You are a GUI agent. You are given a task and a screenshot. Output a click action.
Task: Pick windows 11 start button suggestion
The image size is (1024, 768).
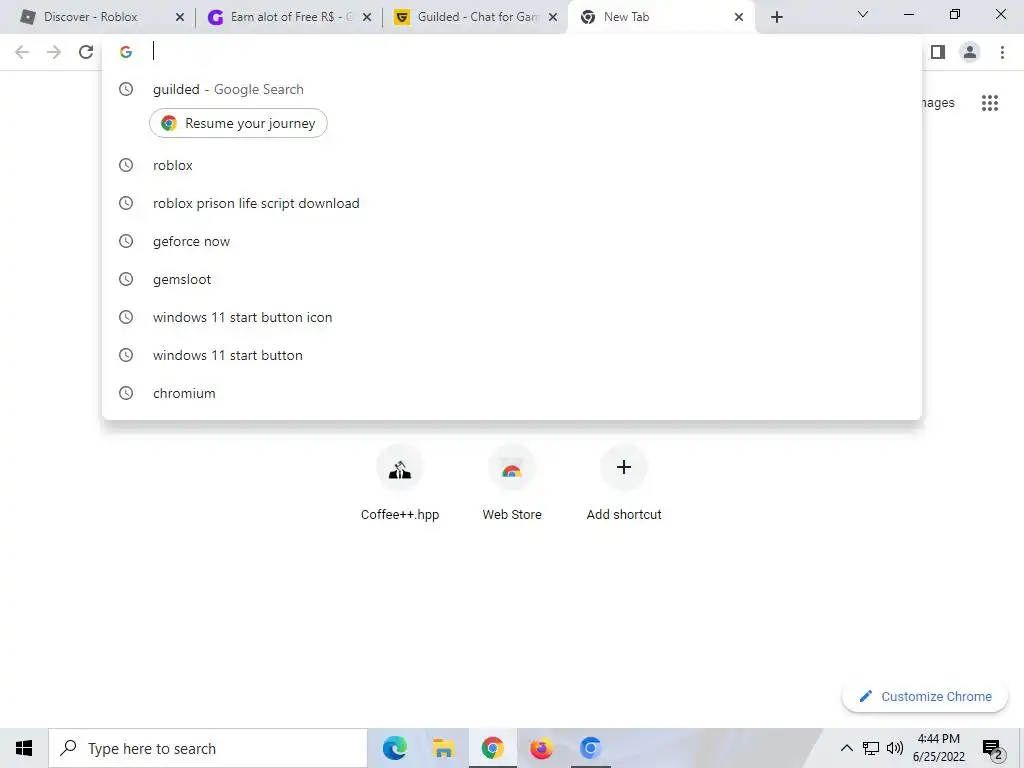coord(511,355)
